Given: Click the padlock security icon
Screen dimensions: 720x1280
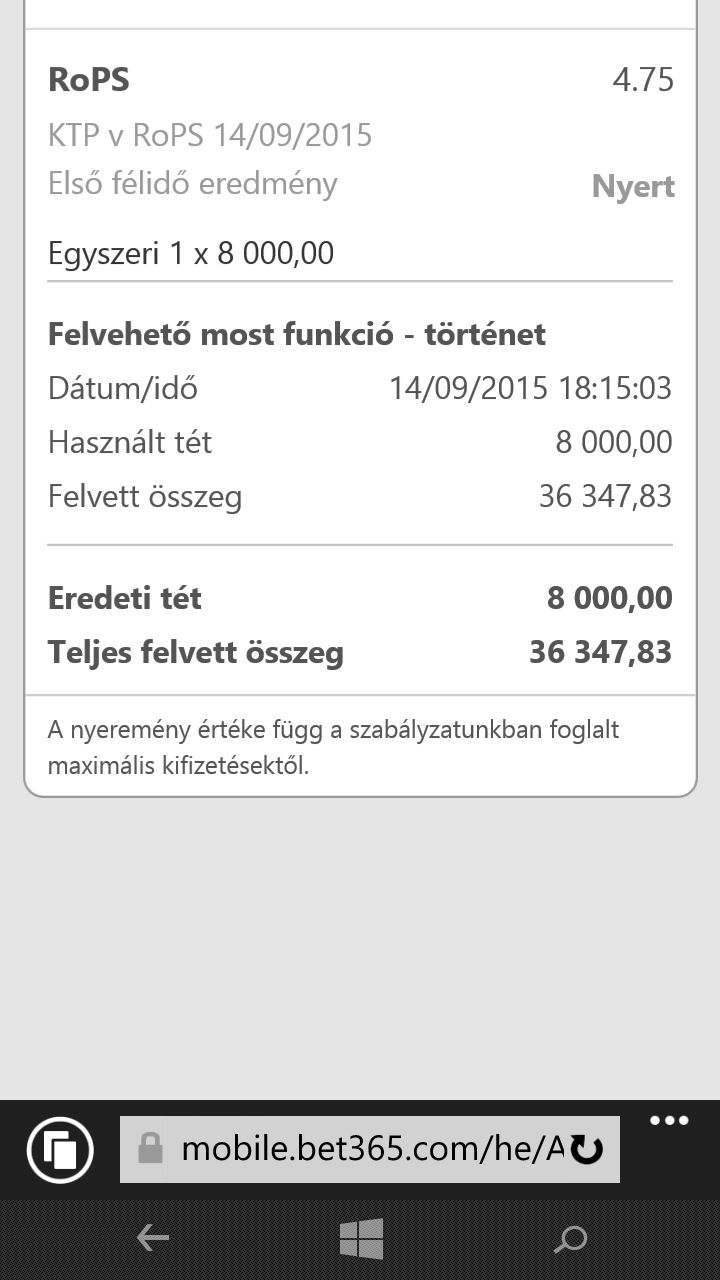Looking at the screenshot, I should point(150,1148).
